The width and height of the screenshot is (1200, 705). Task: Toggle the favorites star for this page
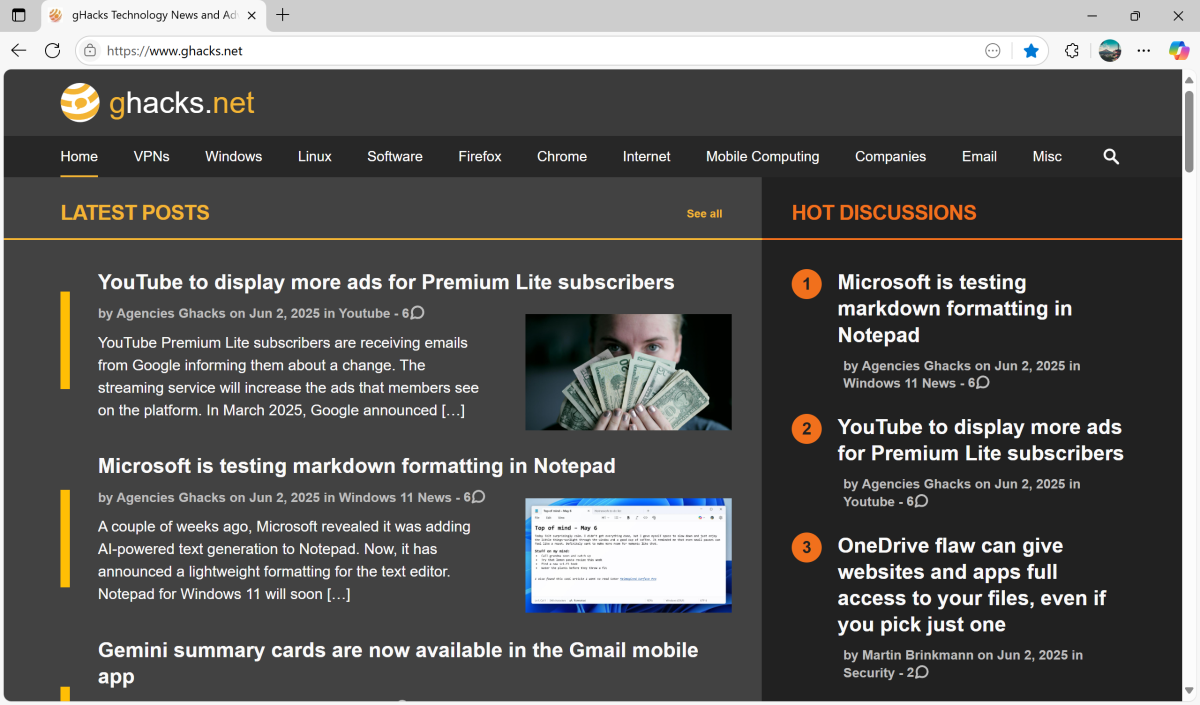pyautogui.click(x=1031, y=50)
